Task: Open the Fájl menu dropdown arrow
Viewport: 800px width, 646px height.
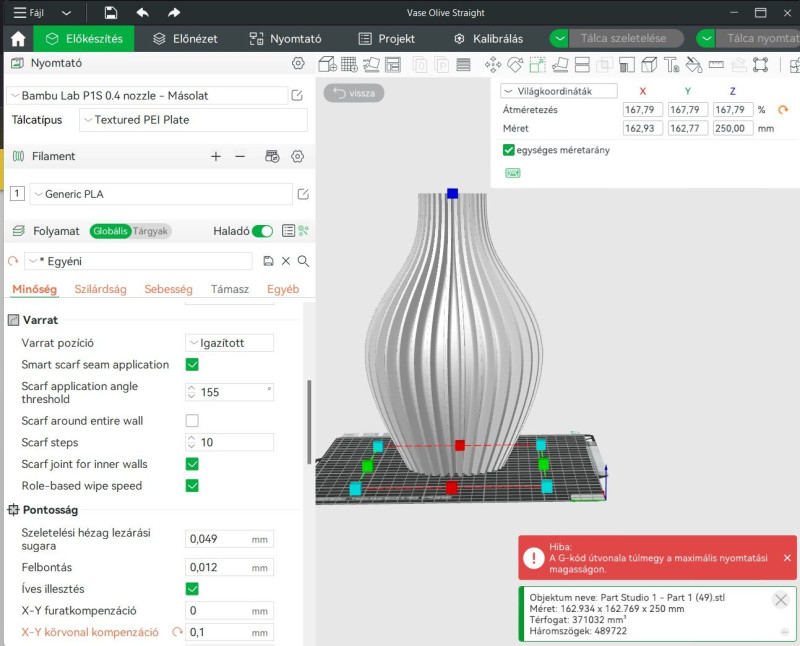Action: tap(66, 13)
